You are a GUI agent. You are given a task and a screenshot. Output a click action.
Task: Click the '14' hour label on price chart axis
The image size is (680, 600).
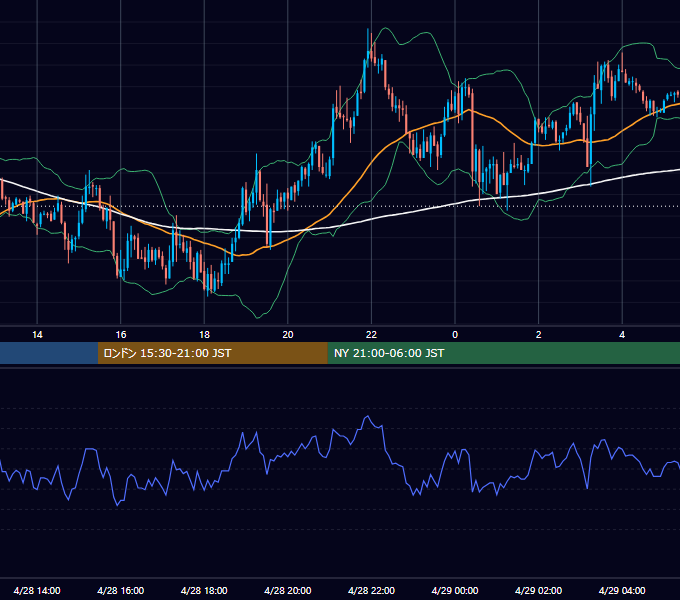point(37,335)
